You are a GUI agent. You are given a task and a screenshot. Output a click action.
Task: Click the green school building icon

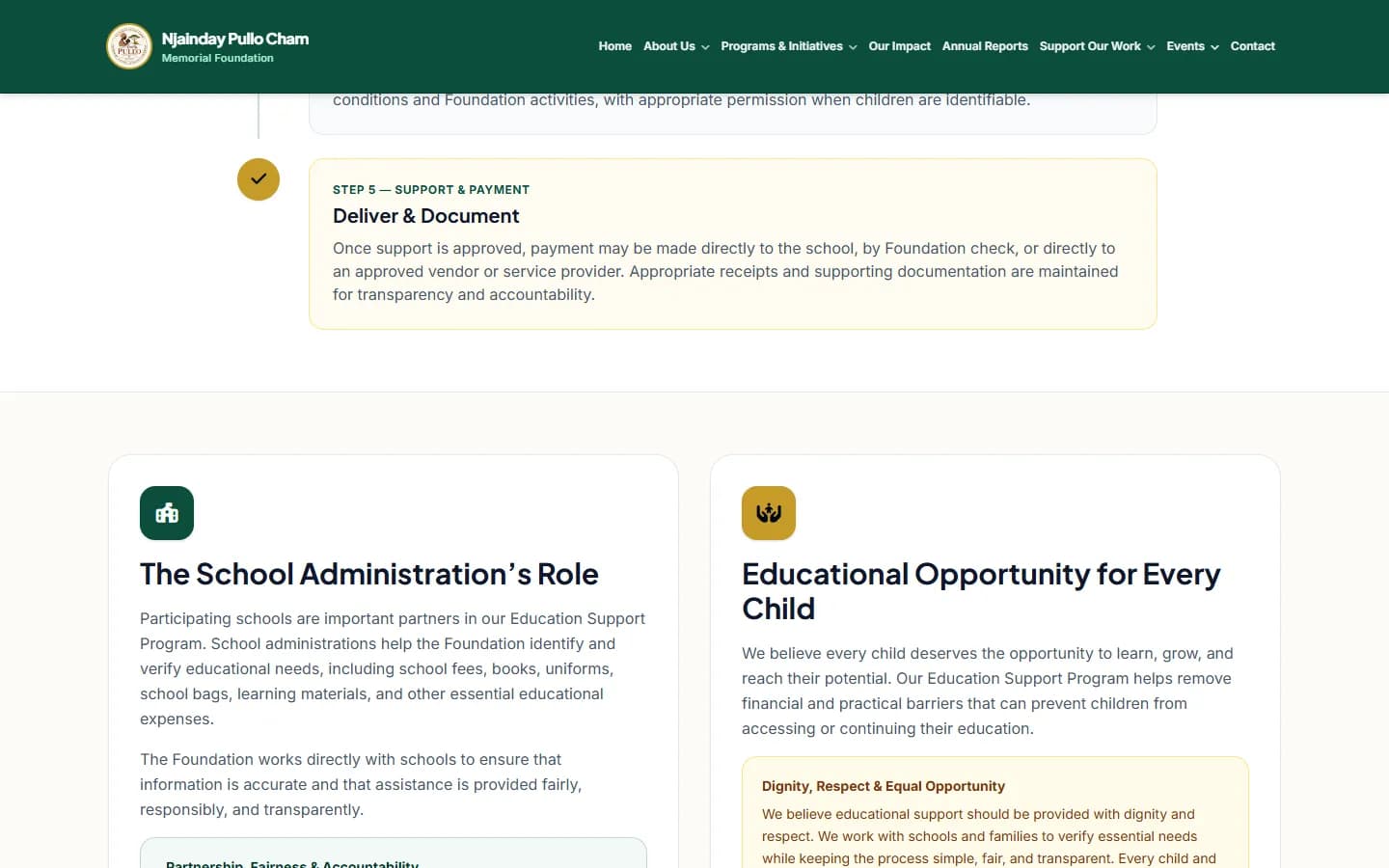pos(167,513)
